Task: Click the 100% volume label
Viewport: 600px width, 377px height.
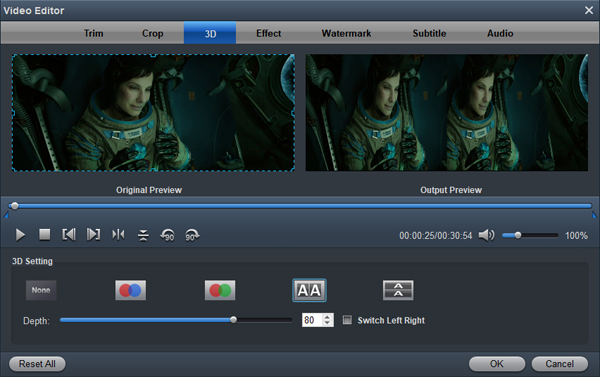Action: pyautogui.click(x=576, y=235)
